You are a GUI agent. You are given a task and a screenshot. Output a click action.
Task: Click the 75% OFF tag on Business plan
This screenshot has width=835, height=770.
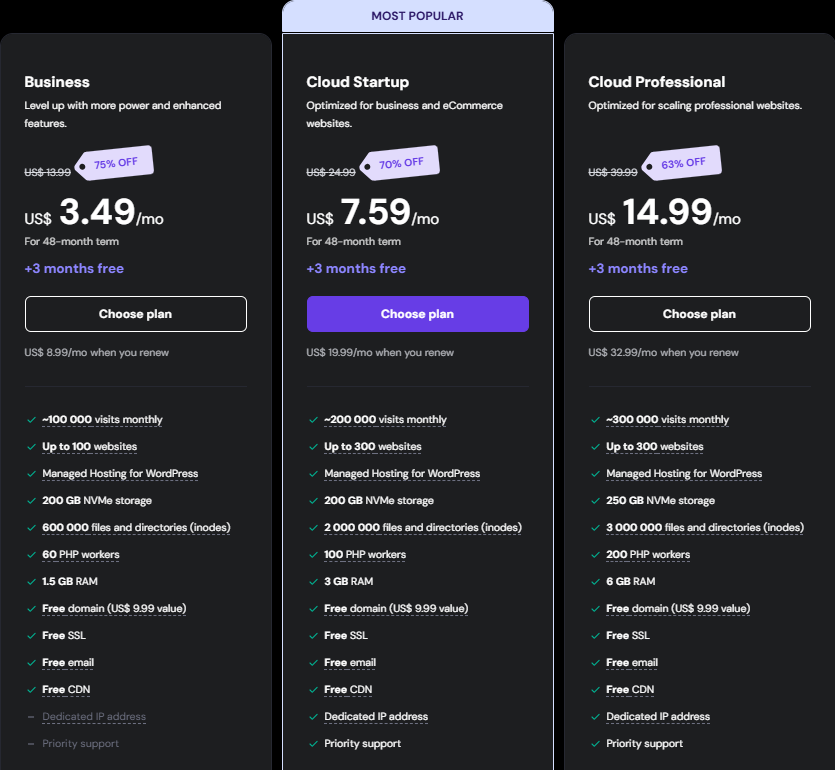[x=115, y=164]
